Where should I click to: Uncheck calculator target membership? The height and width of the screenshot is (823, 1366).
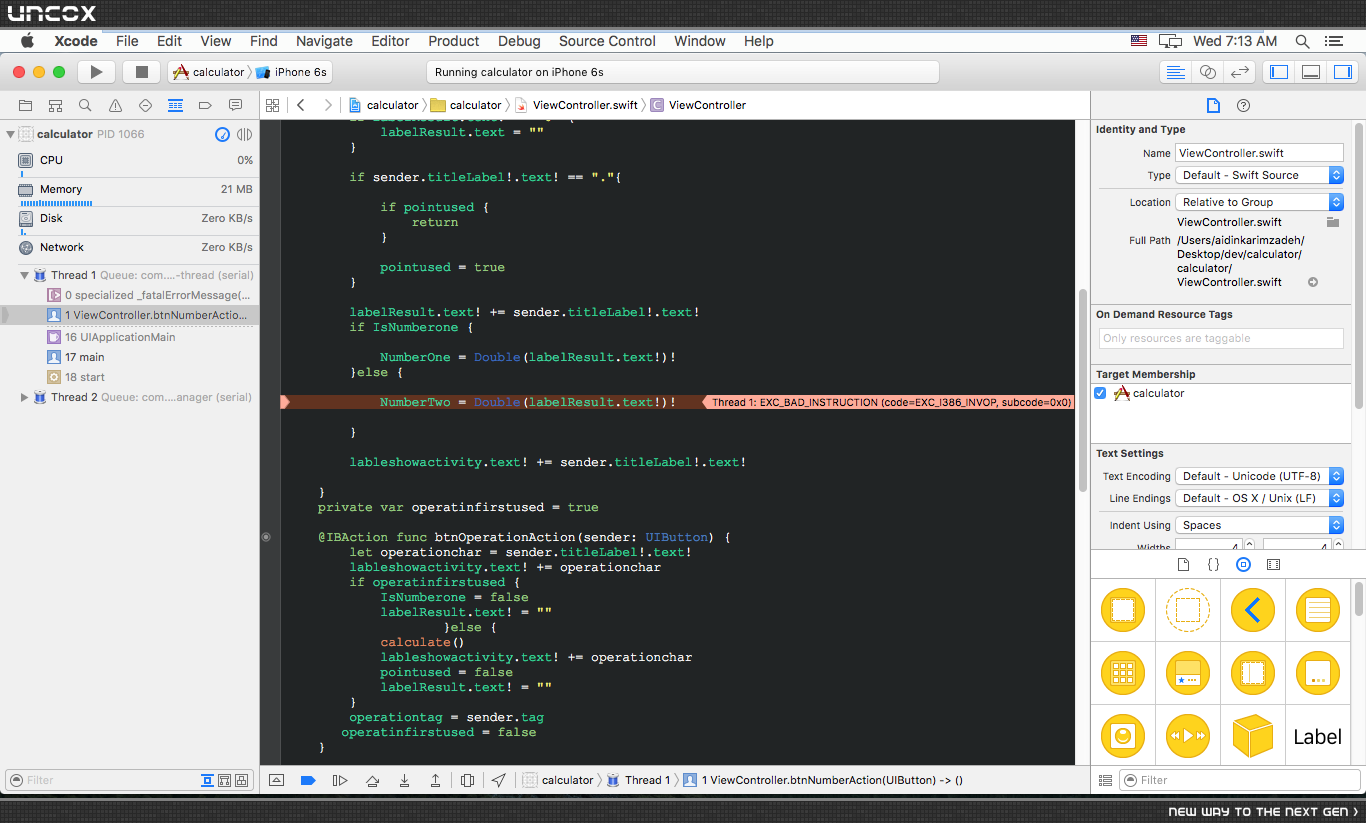(x=1100, y=393)
